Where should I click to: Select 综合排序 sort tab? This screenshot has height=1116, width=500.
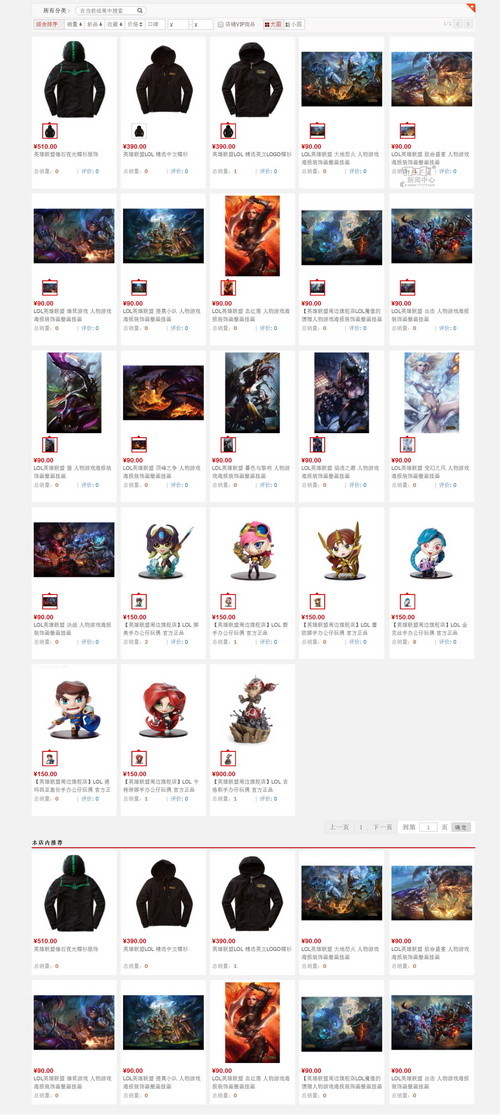[x=47, y=24]
